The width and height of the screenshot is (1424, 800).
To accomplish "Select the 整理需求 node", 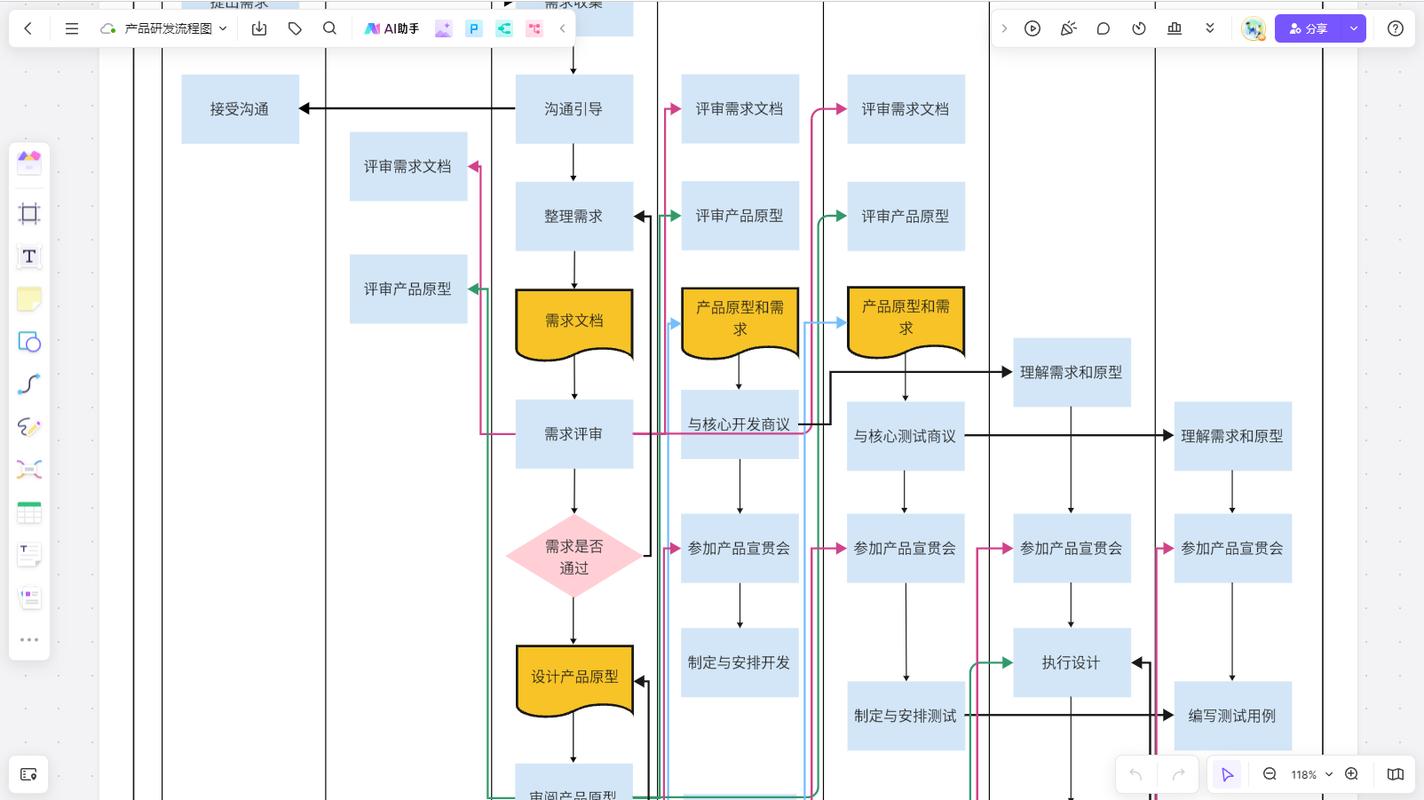I will (x=574, y=216).
